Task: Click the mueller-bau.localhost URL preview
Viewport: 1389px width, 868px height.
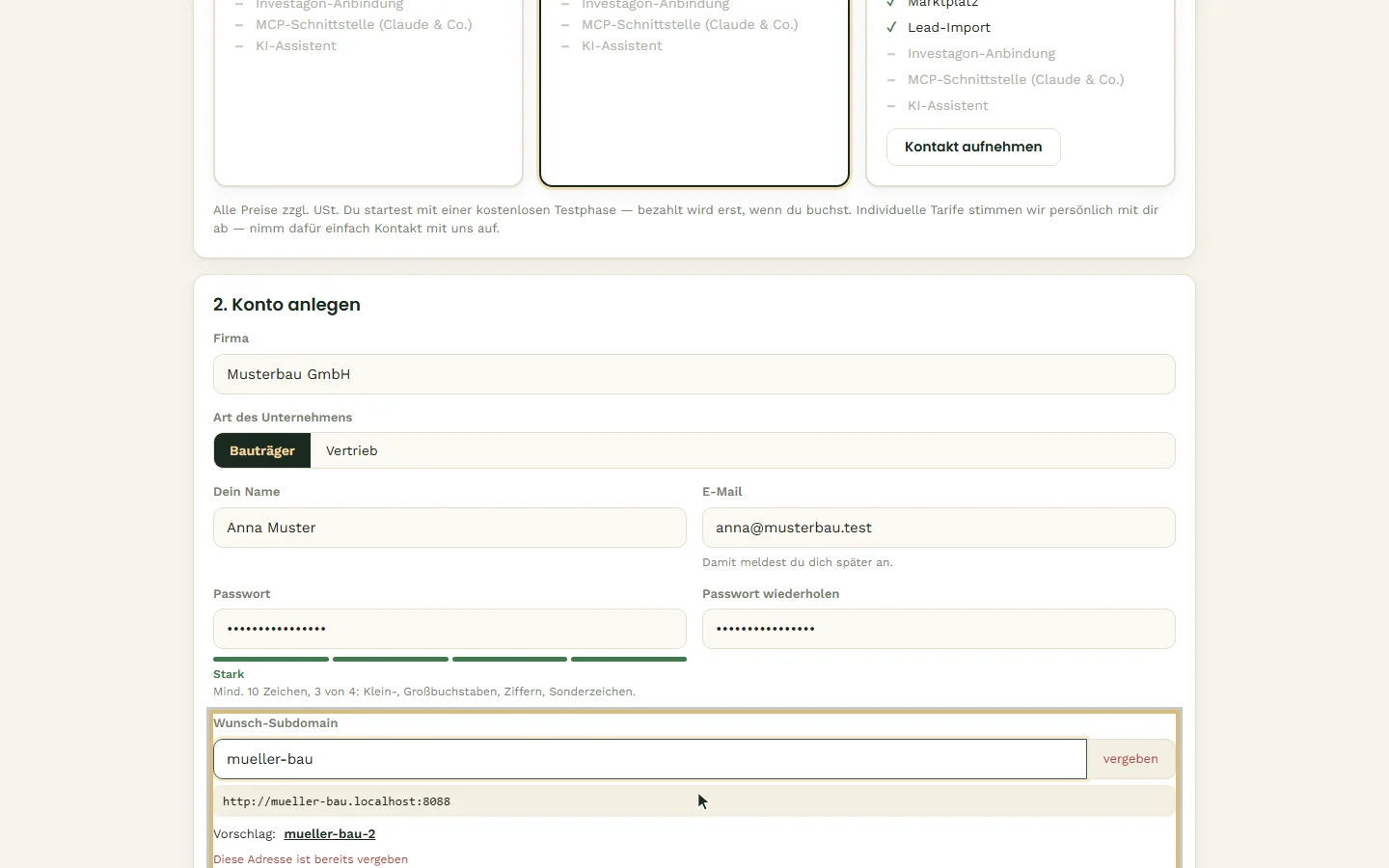Action: point(694,801)
